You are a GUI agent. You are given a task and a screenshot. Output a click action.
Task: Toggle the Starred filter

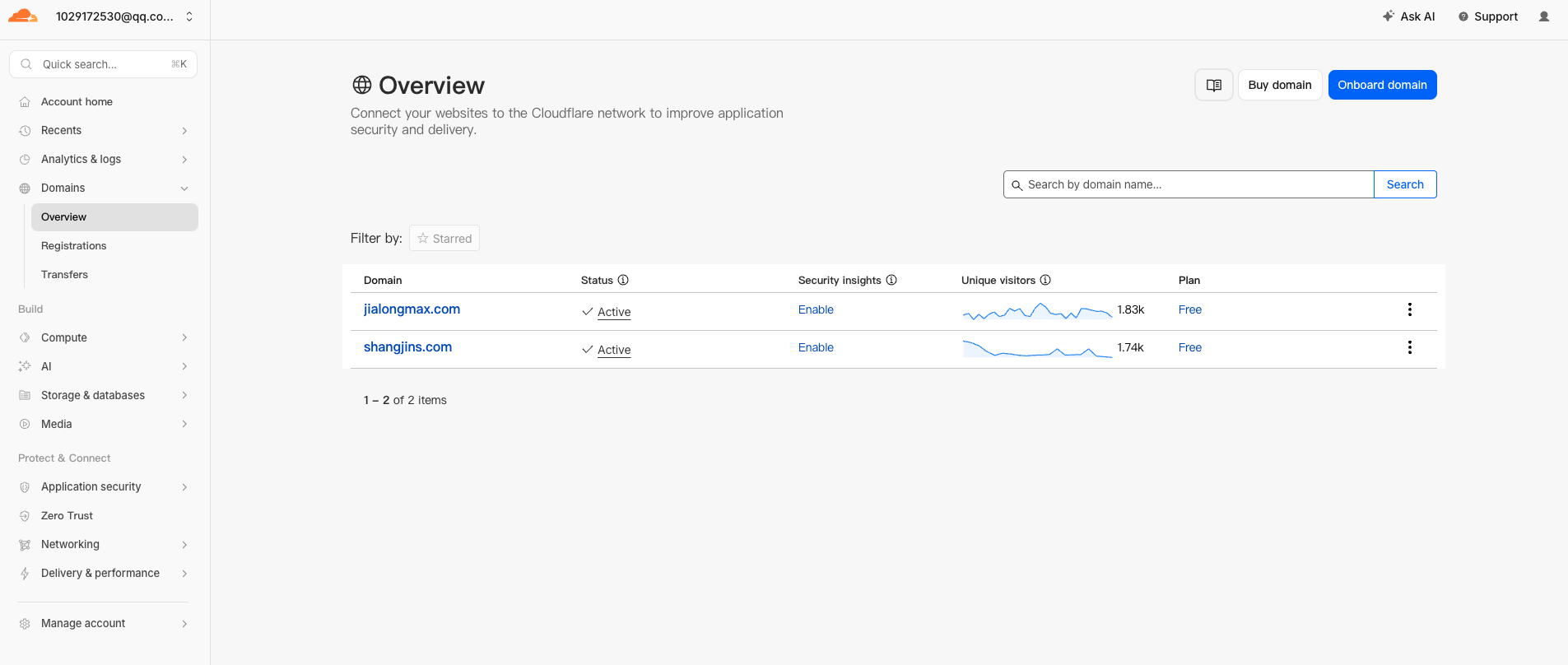click(x=444, y=239)
